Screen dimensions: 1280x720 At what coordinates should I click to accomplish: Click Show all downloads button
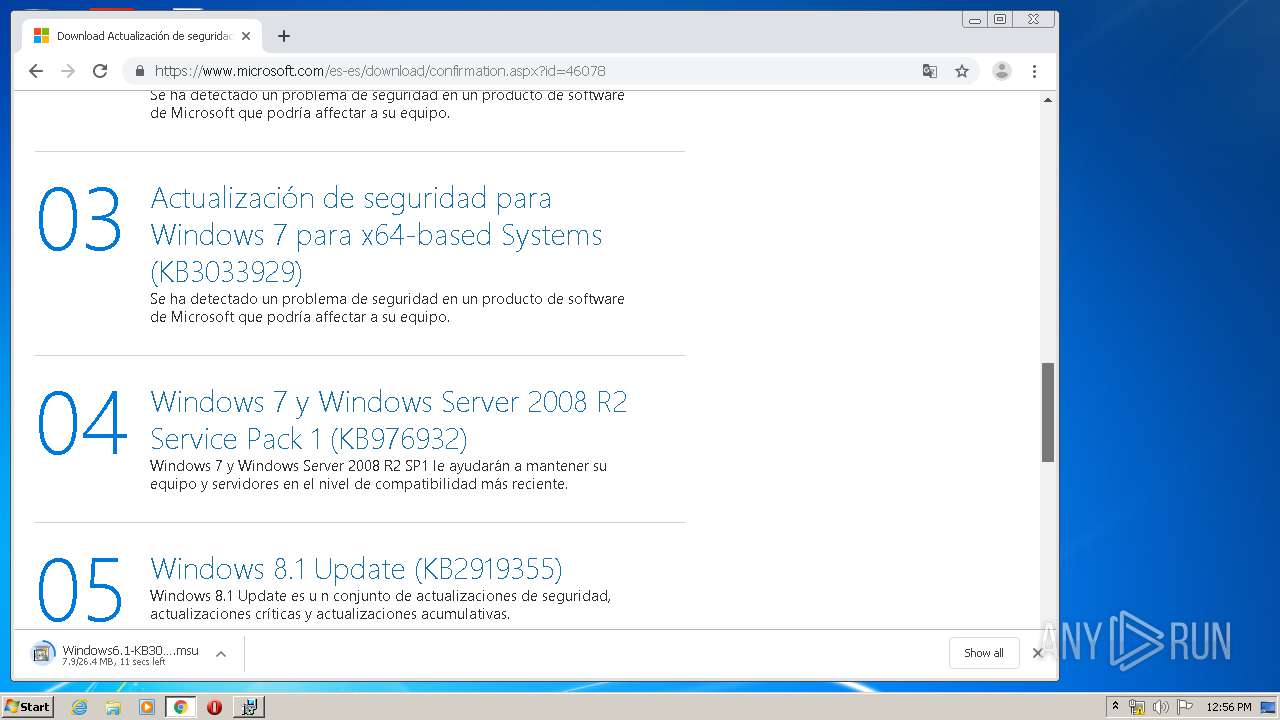point(984,653)
